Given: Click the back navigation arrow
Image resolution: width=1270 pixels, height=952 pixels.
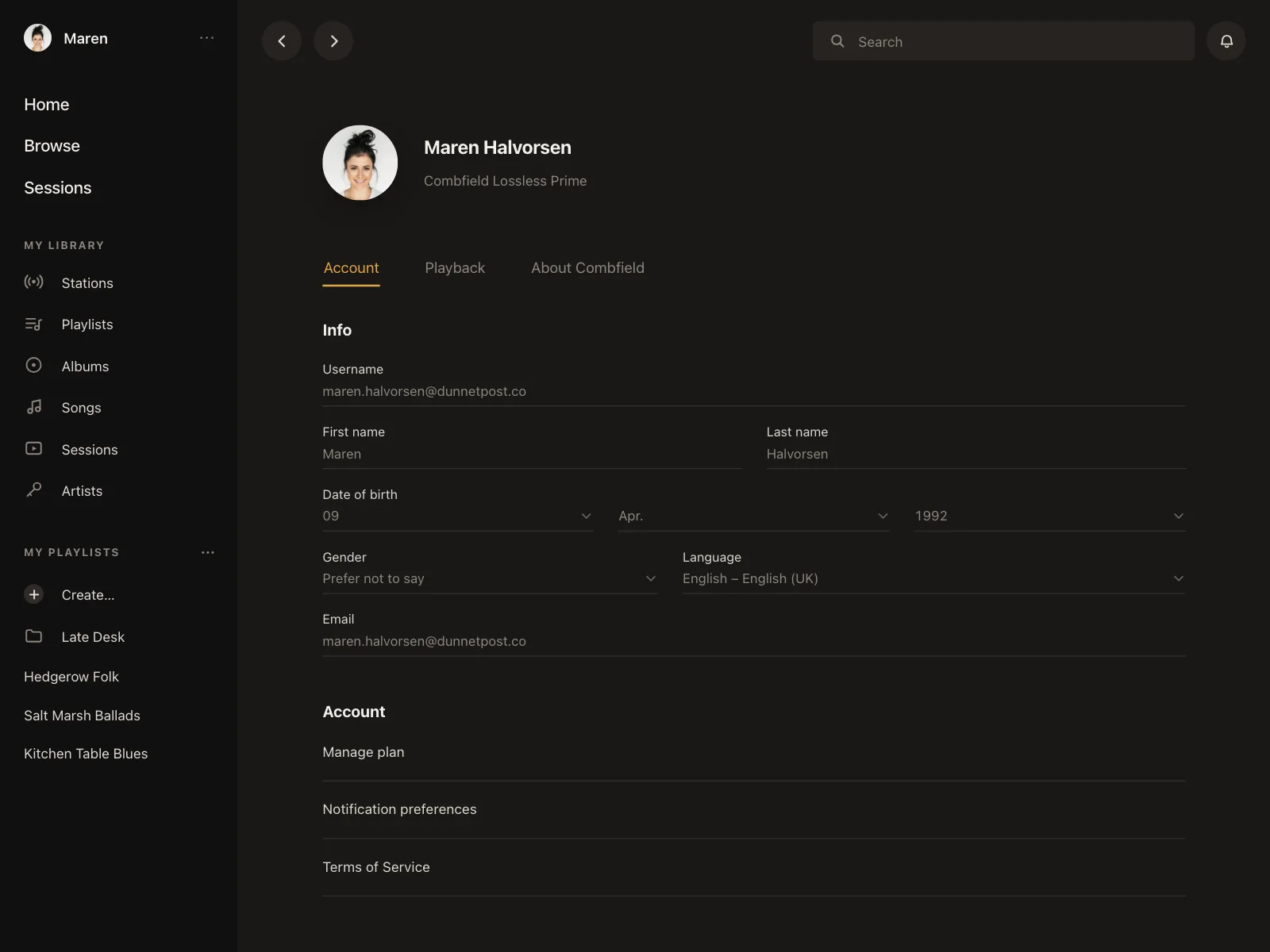Looking at the screenshot, I should [x=282, y=41].
